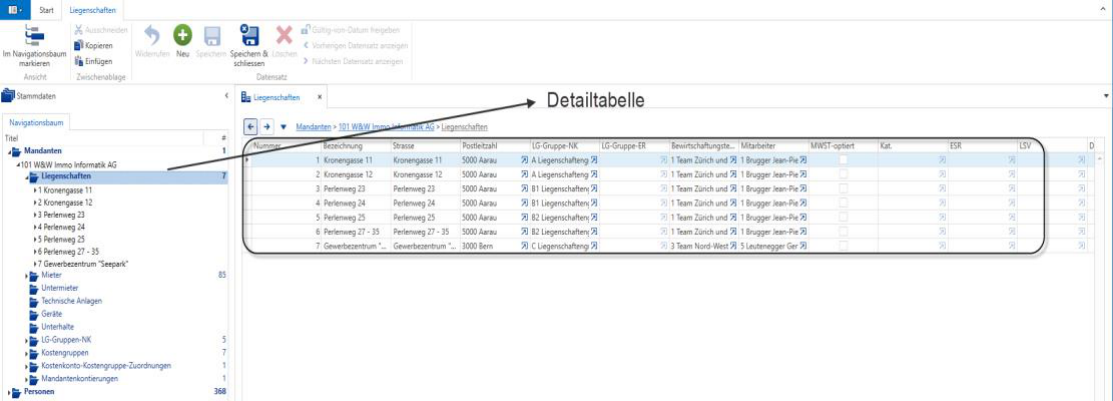This screenshot has height=401, width=1113.
Task: Expand the Personen tree node arrow
Action: coord(9,392)
